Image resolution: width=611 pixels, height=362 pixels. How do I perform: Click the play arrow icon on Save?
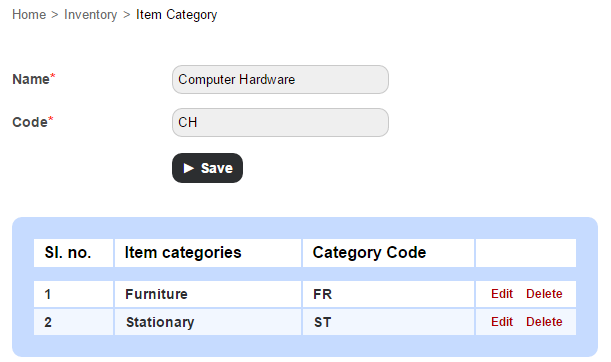point(189,168)
